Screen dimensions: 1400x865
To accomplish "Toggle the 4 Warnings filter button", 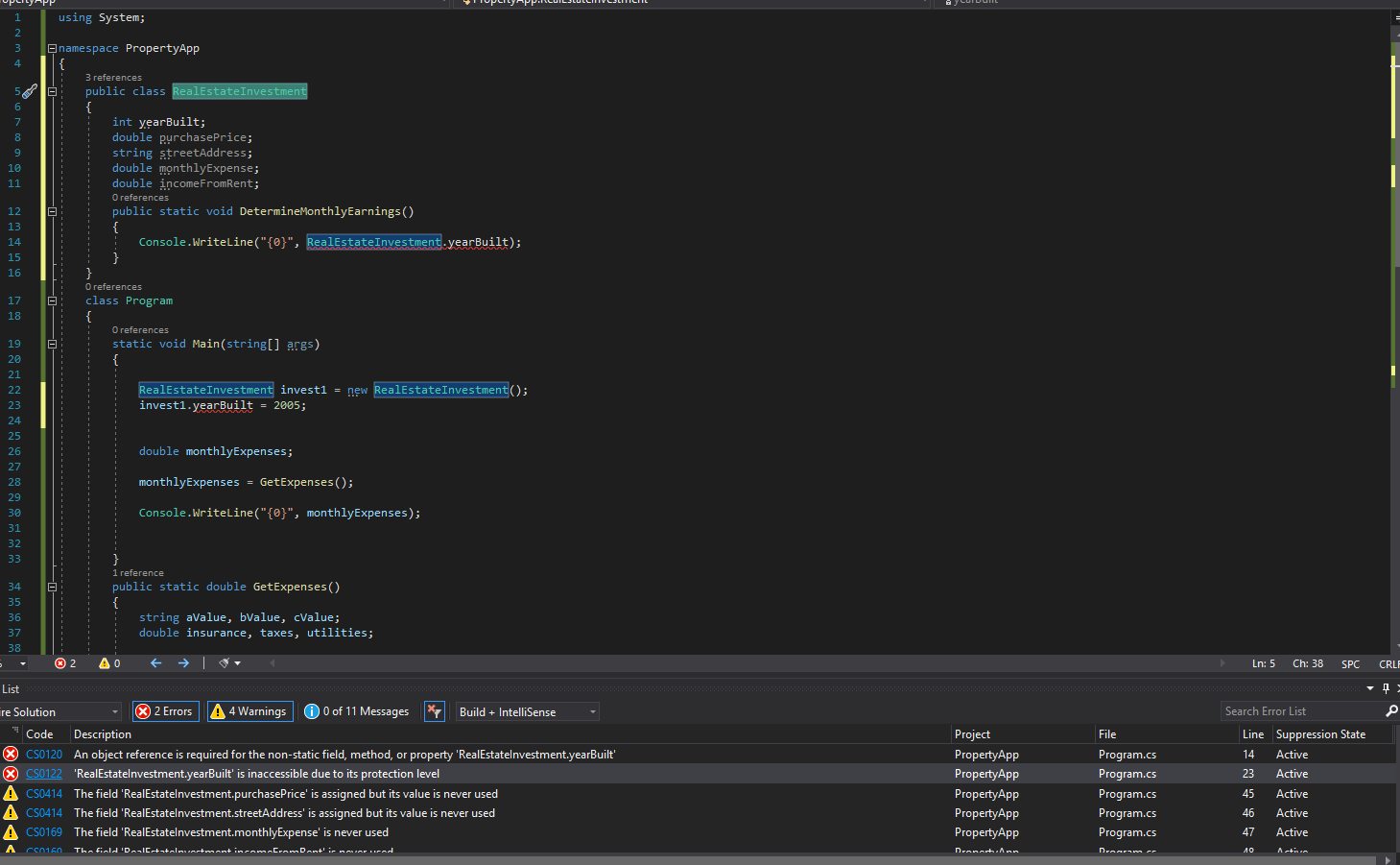I will click(x=249, y=711).
